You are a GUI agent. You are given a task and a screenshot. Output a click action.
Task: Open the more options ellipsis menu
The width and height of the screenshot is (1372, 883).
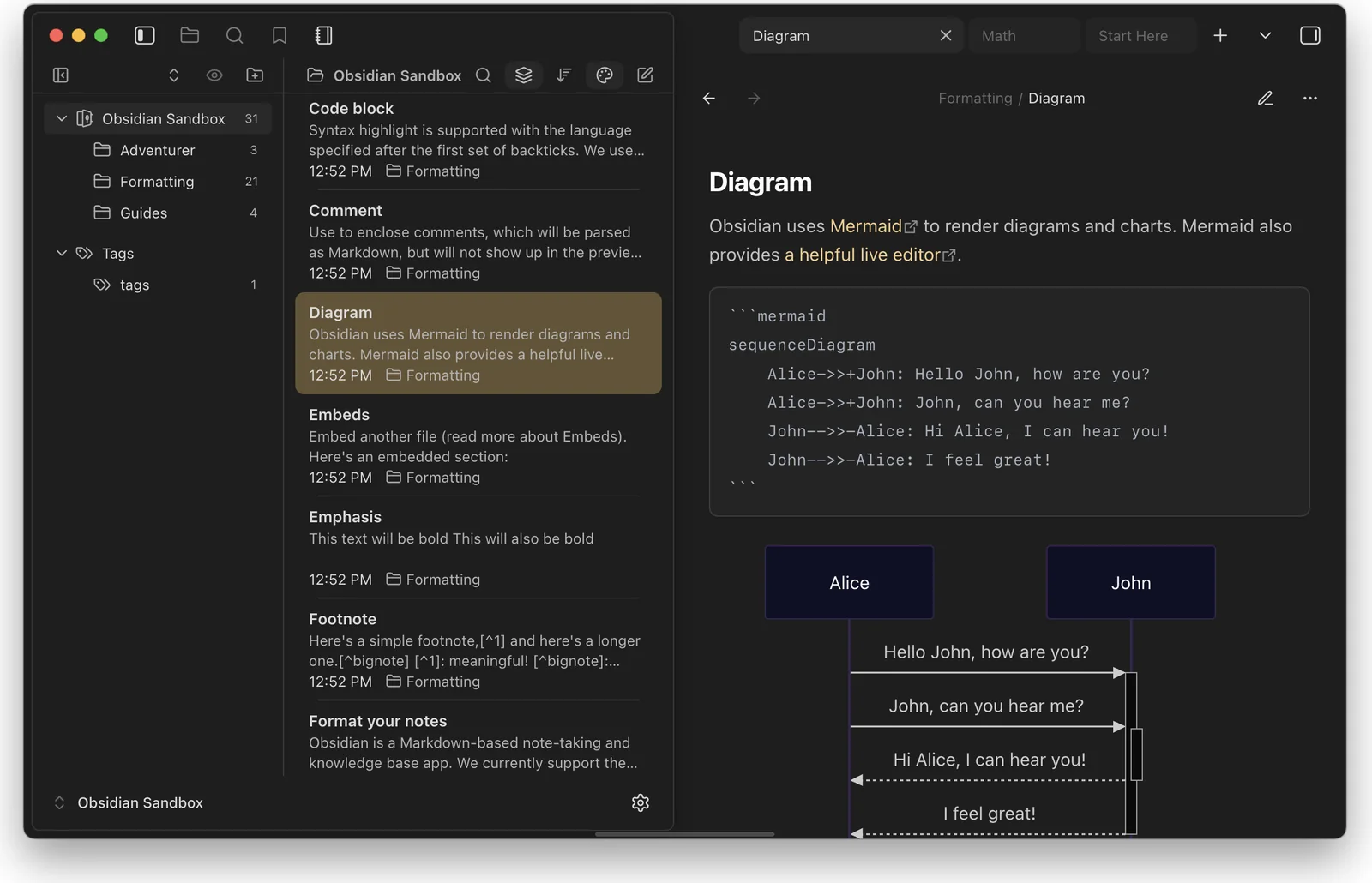1309,99
